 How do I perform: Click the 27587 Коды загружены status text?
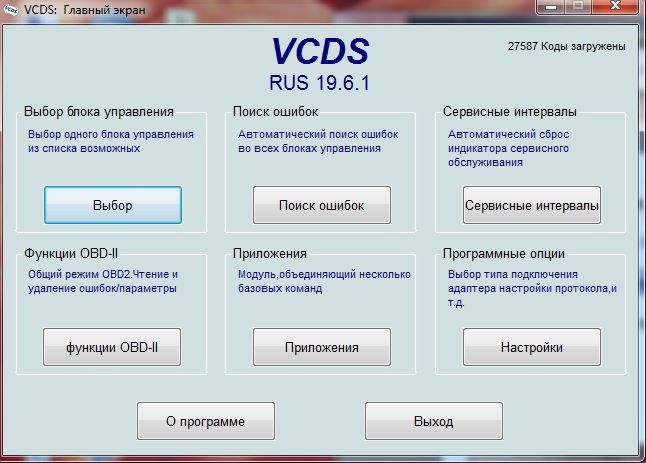coord(567,47)
